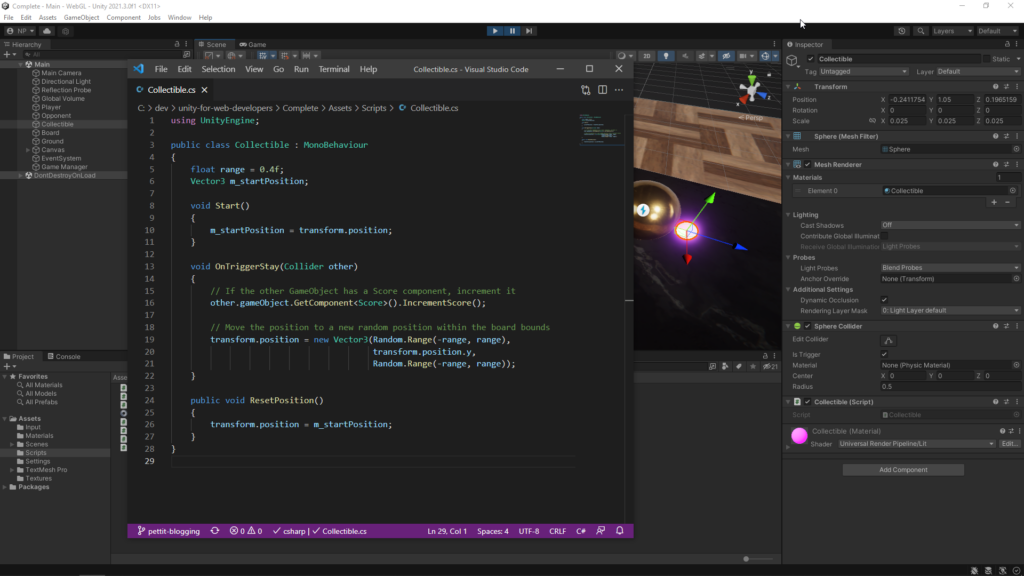Click the Unity cloud services icon

46,31
